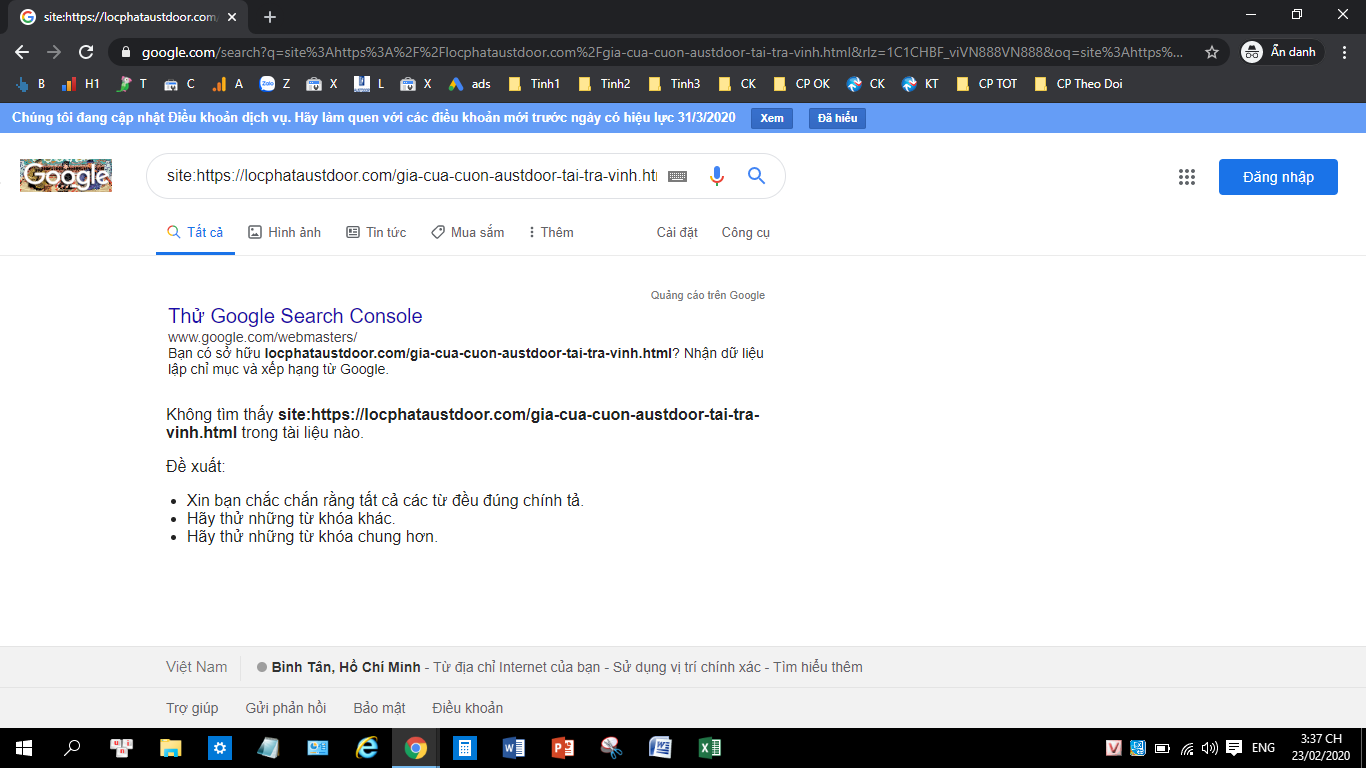This screenshot has height=768, width=1366.
Task: Reload the page with the refresh icon
Action: [86, 52]
